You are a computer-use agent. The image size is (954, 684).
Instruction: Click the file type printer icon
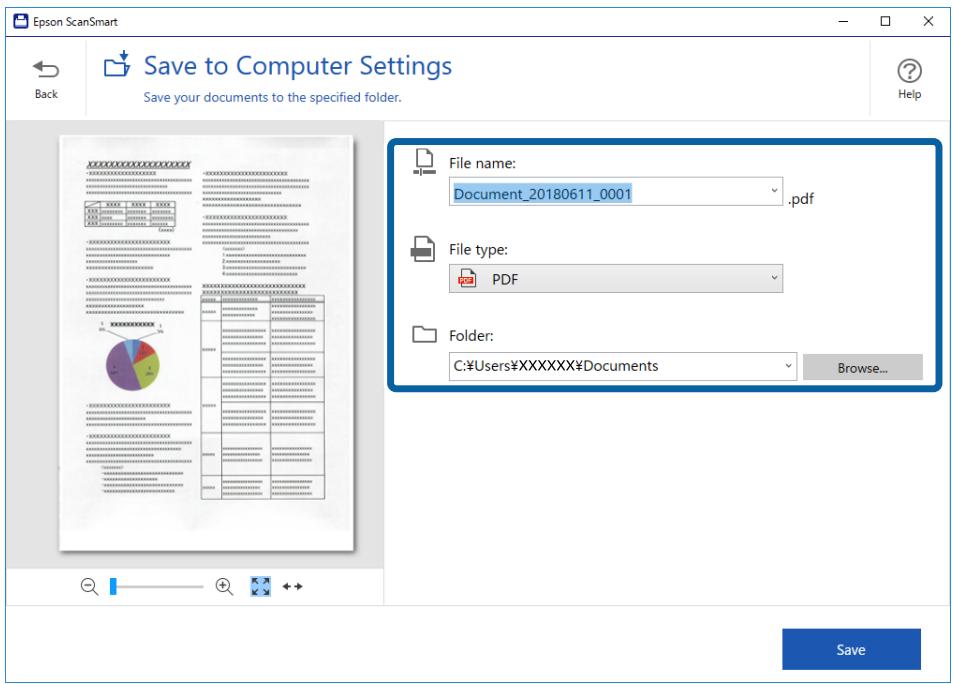point(423,249)
